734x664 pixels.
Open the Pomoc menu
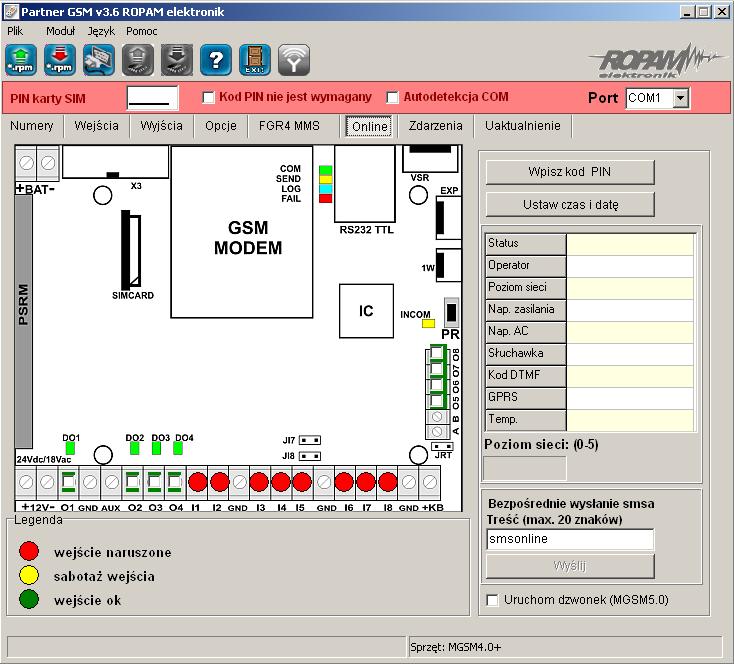point(141,31)
